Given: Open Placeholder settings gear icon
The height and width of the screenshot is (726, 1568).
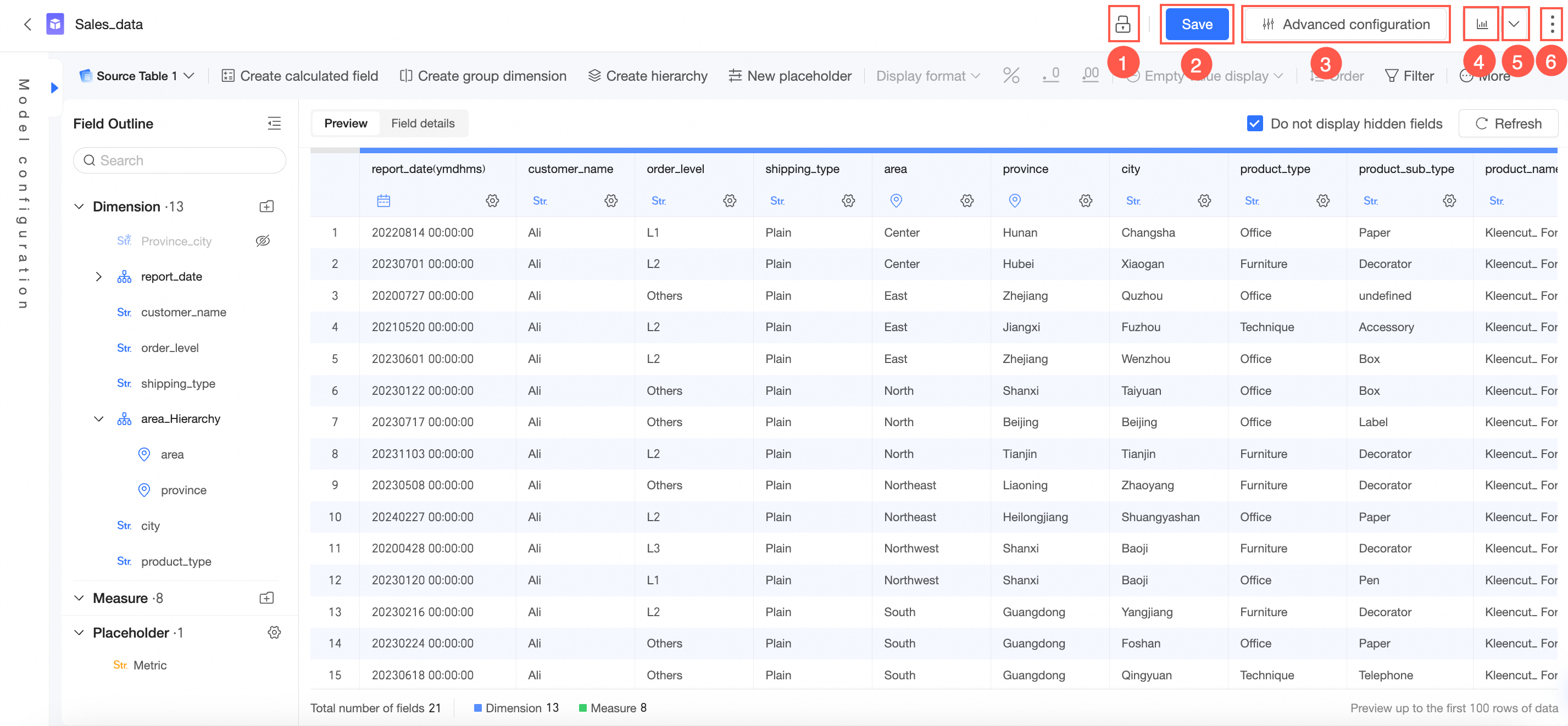Looking at the screenshot, I should (274, 632).
